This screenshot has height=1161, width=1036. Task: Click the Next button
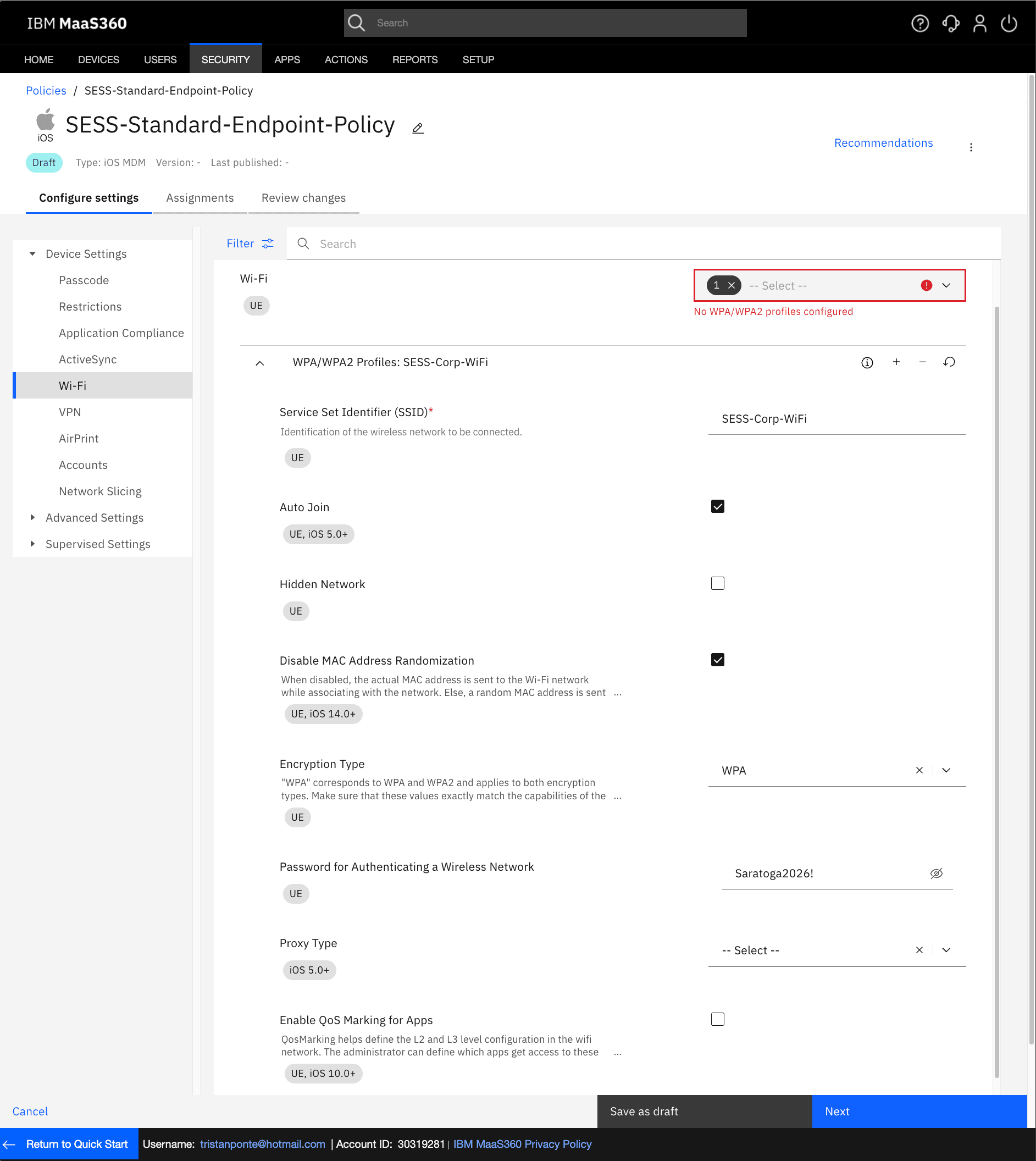pos(919,1111)
